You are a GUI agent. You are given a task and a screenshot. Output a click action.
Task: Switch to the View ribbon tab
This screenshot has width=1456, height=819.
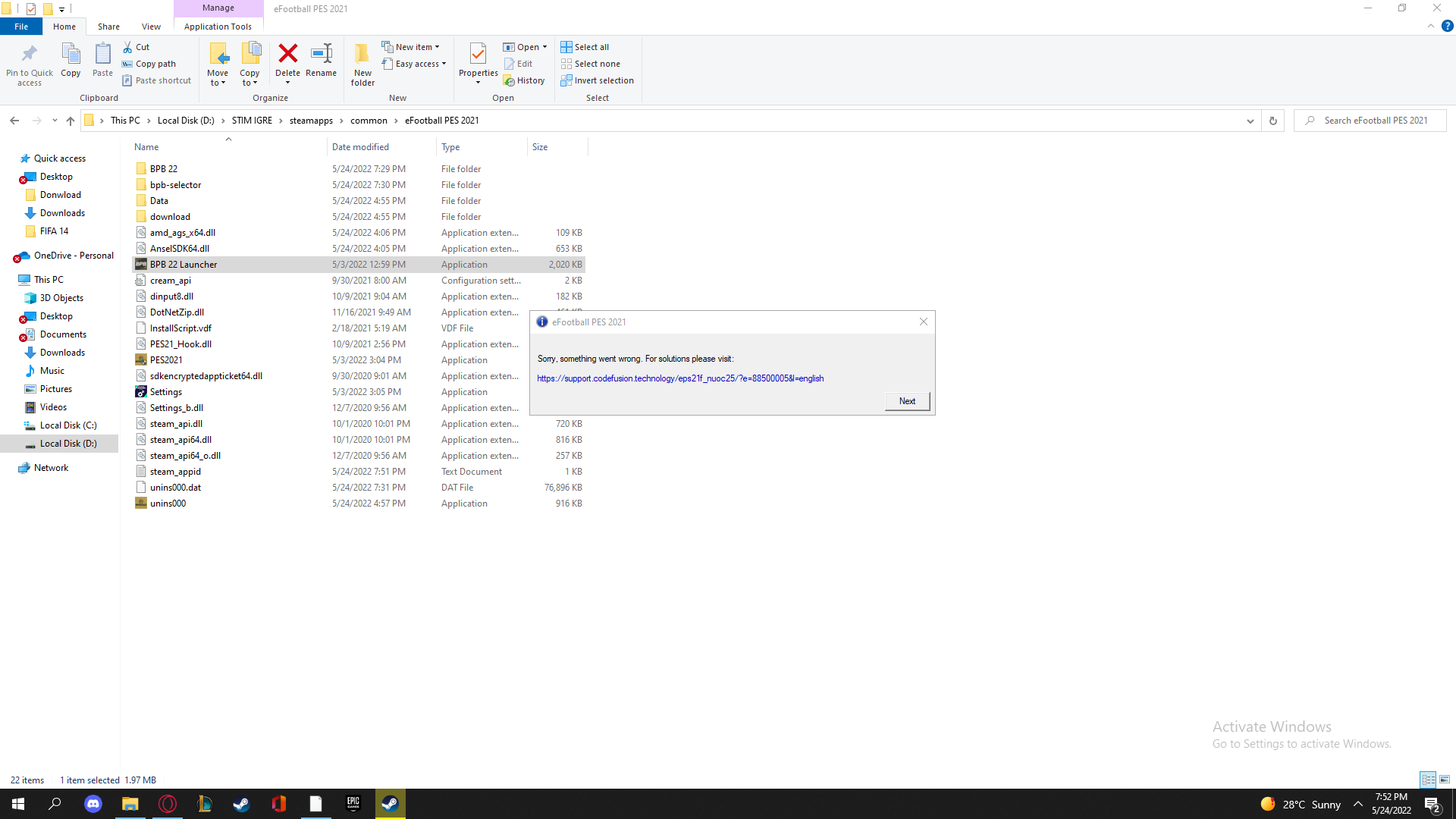point(151,27)
